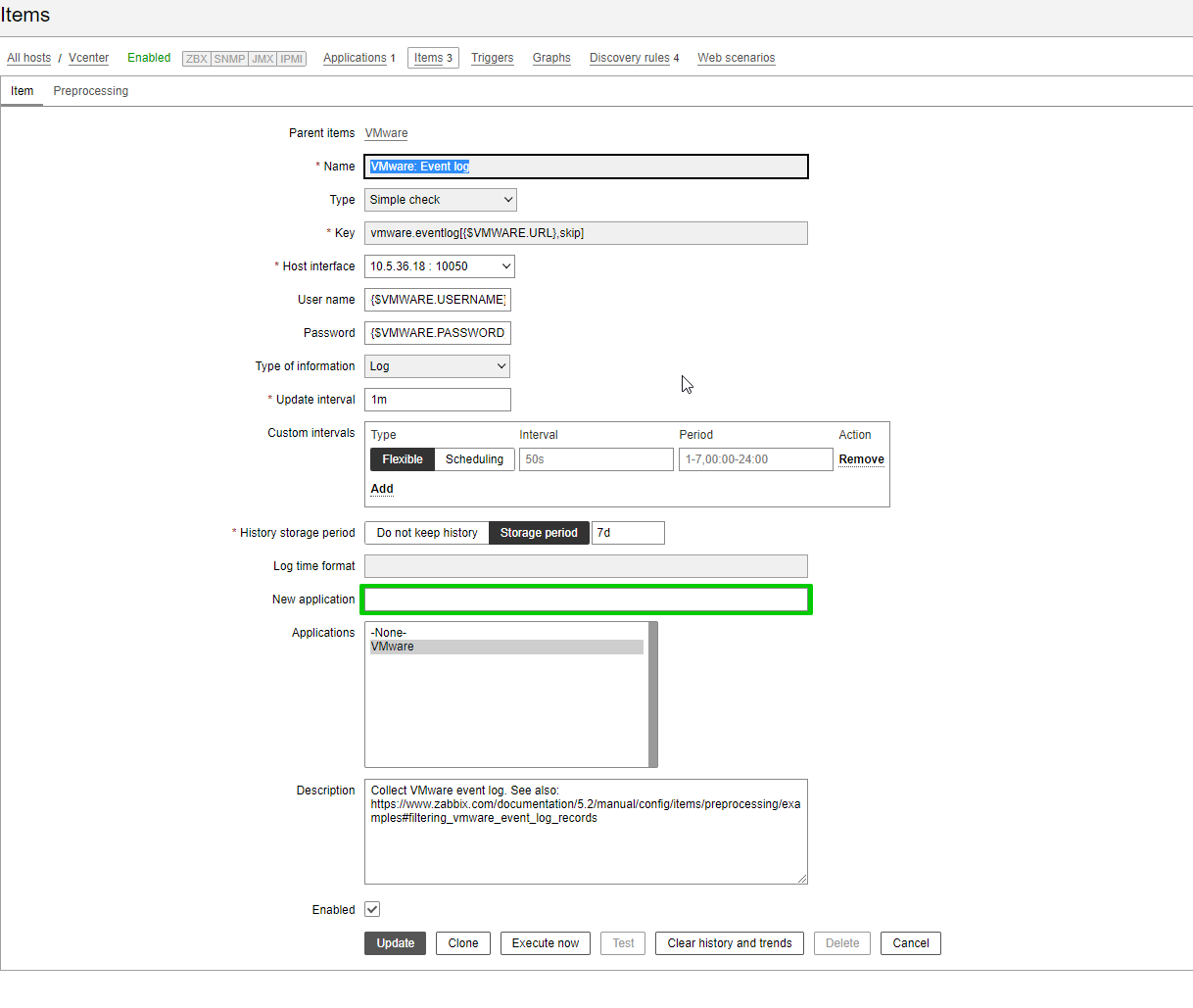Image resolution: width=1193 pixels, height=1008 pixels.
Task: Click the Execute now button
Action: point(546,943)
